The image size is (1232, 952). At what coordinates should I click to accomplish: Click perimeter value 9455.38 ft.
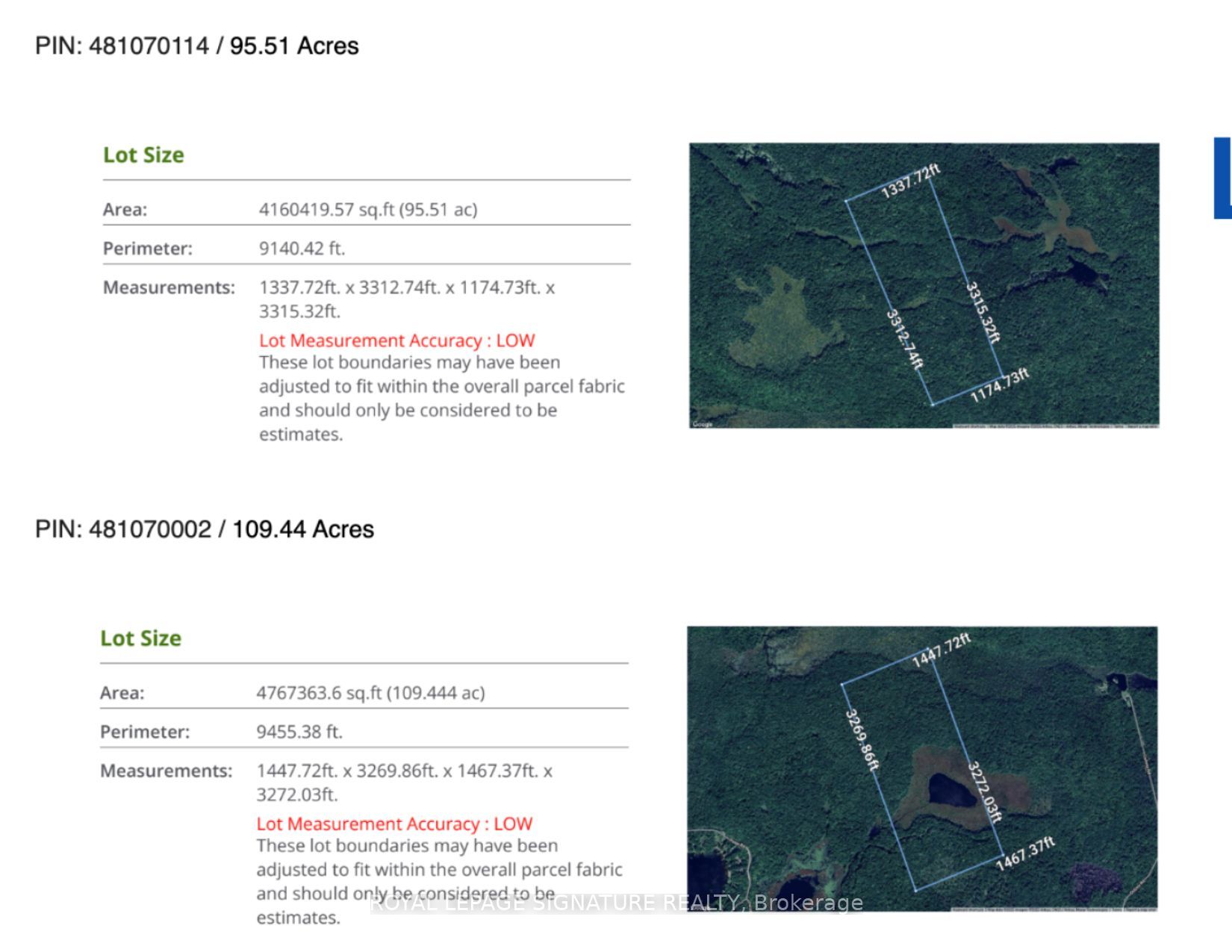pos(299,731)
